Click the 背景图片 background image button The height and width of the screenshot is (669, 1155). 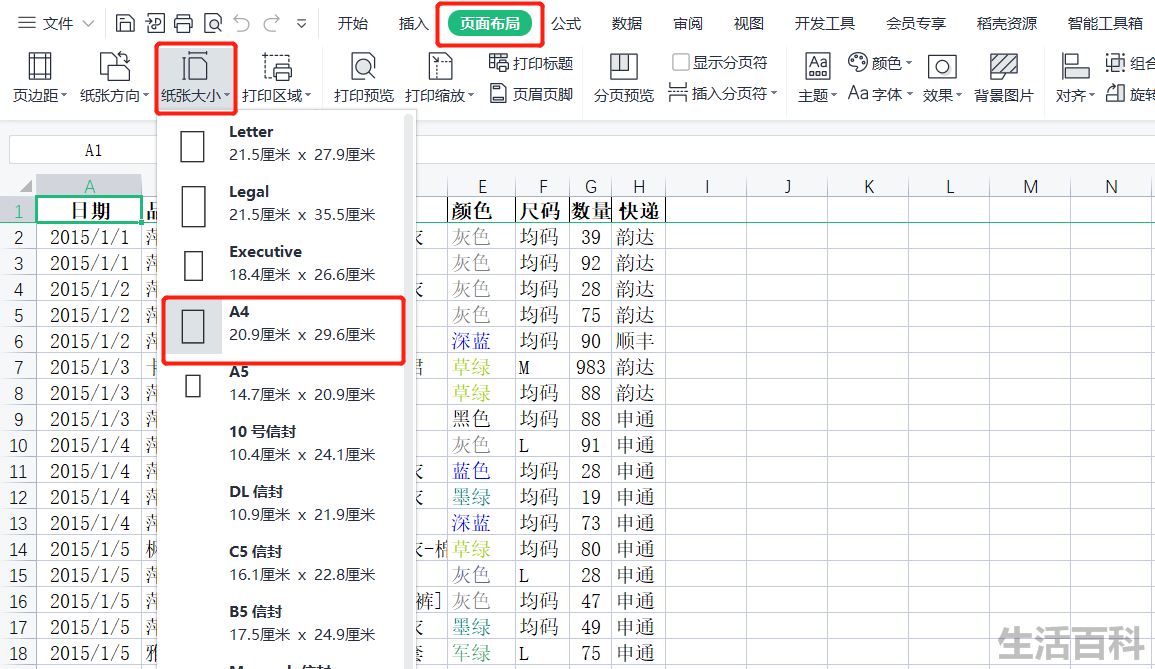[1004, 77]
